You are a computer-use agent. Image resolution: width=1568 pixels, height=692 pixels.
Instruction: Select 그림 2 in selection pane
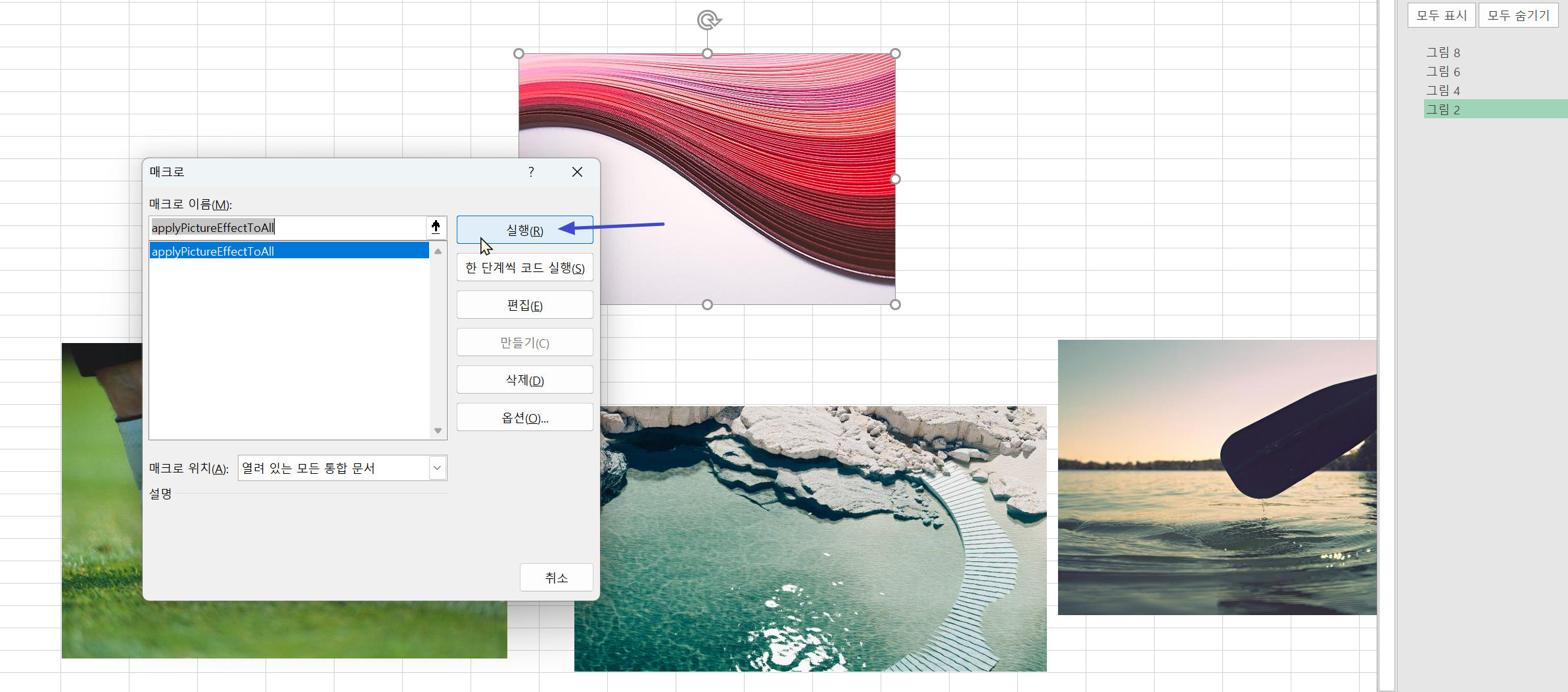[1495, 109]
